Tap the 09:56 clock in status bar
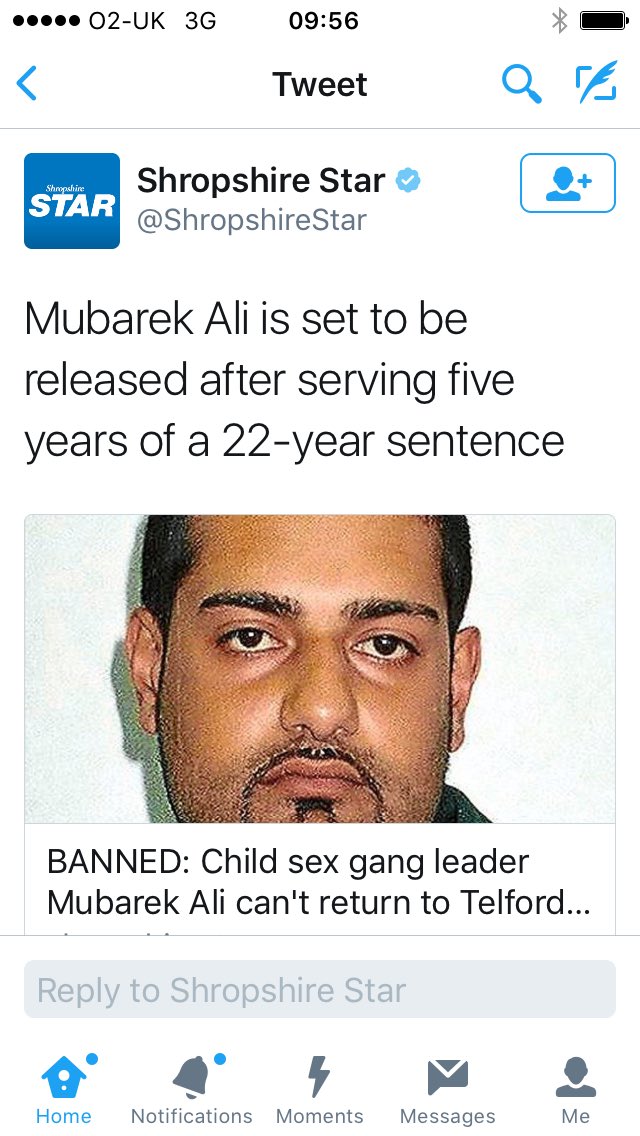Screen dimensions: 640x1136 pos(323,21)
